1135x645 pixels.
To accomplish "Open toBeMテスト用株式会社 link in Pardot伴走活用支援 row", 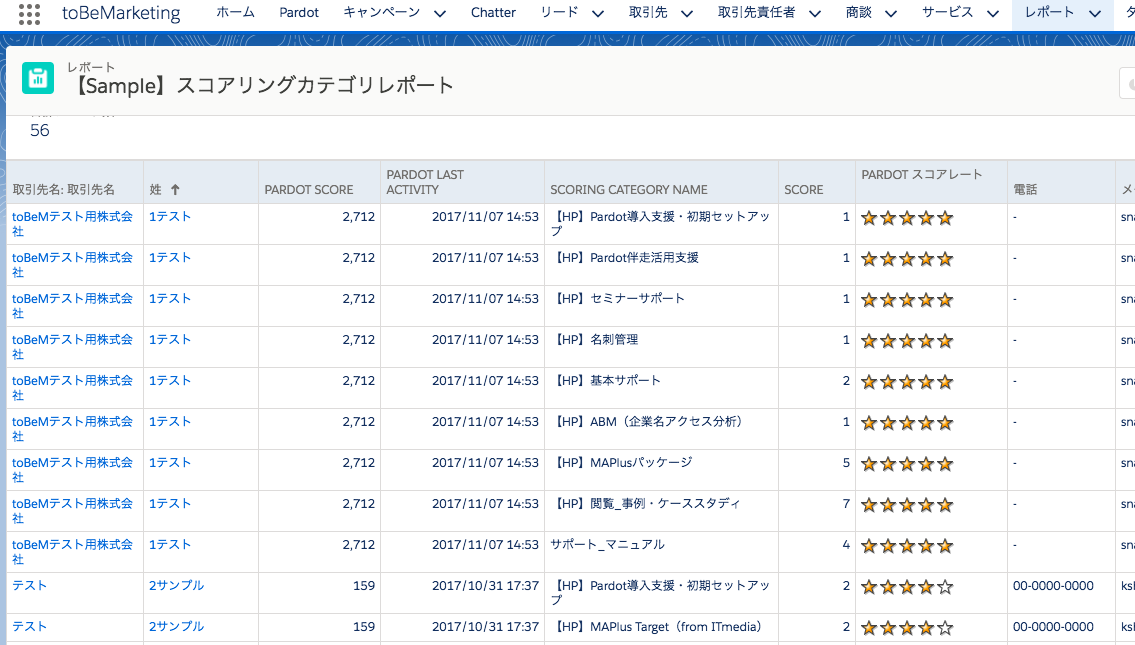I will click(72, 265).
